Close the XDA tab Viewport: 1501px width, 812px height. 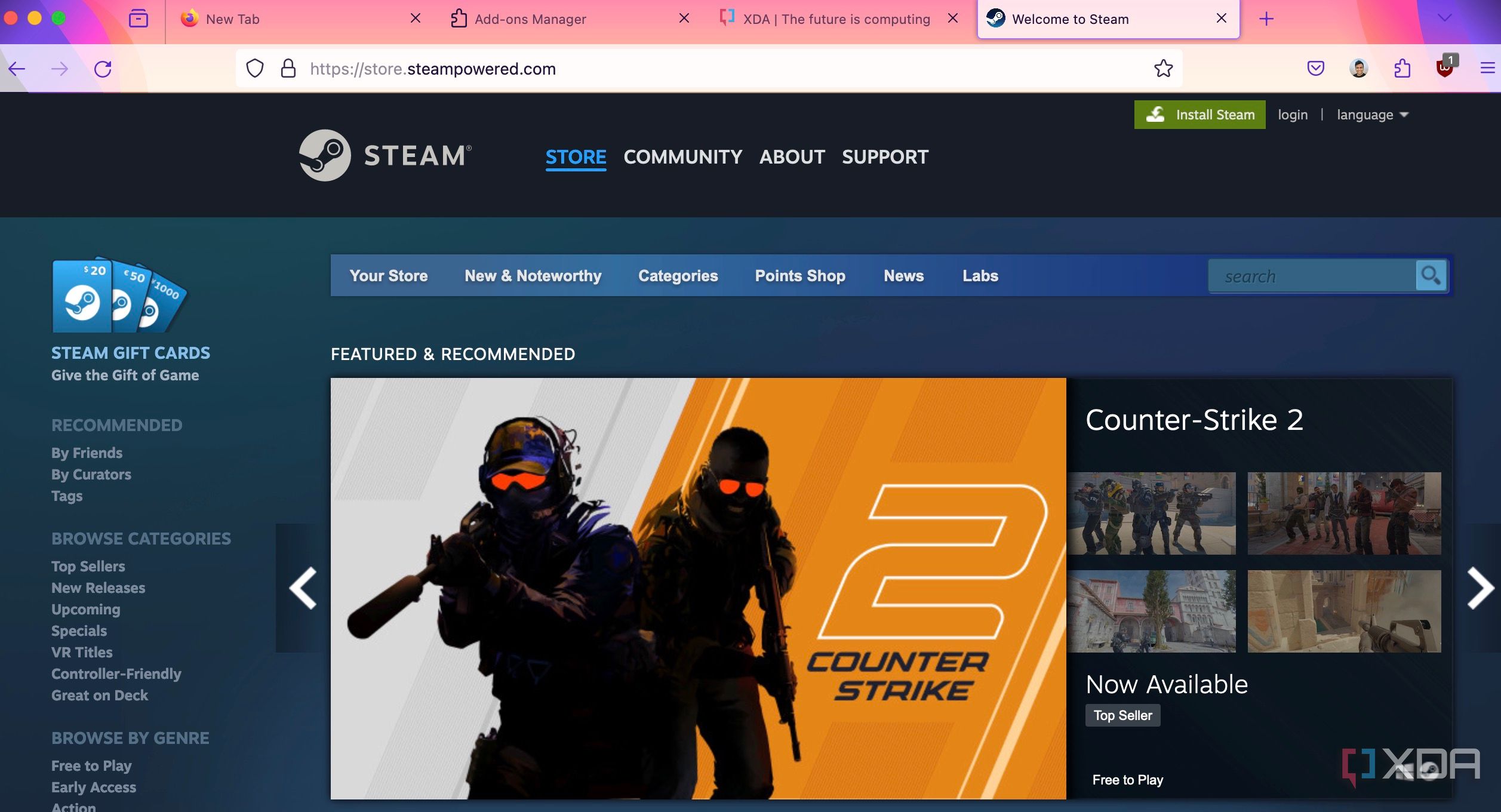coord(953,19)
